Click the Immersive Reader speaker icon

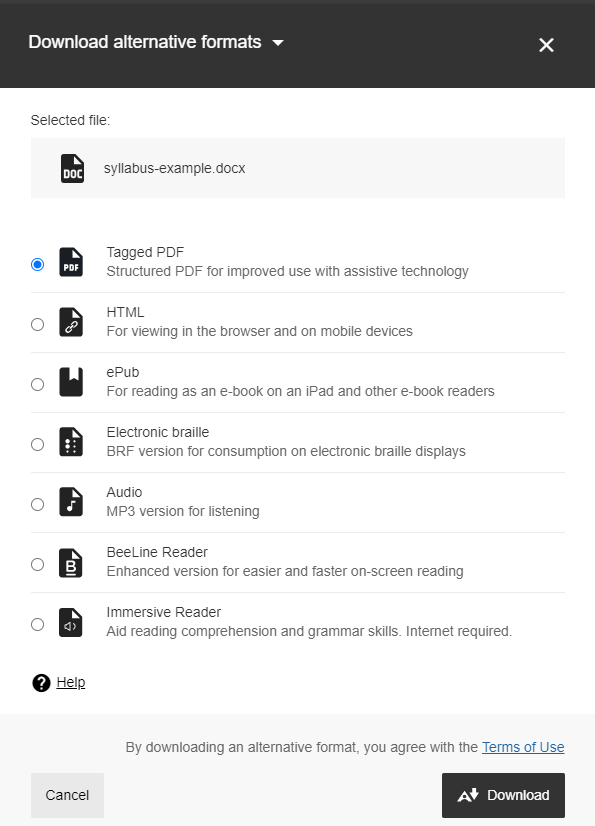[73, 624]
